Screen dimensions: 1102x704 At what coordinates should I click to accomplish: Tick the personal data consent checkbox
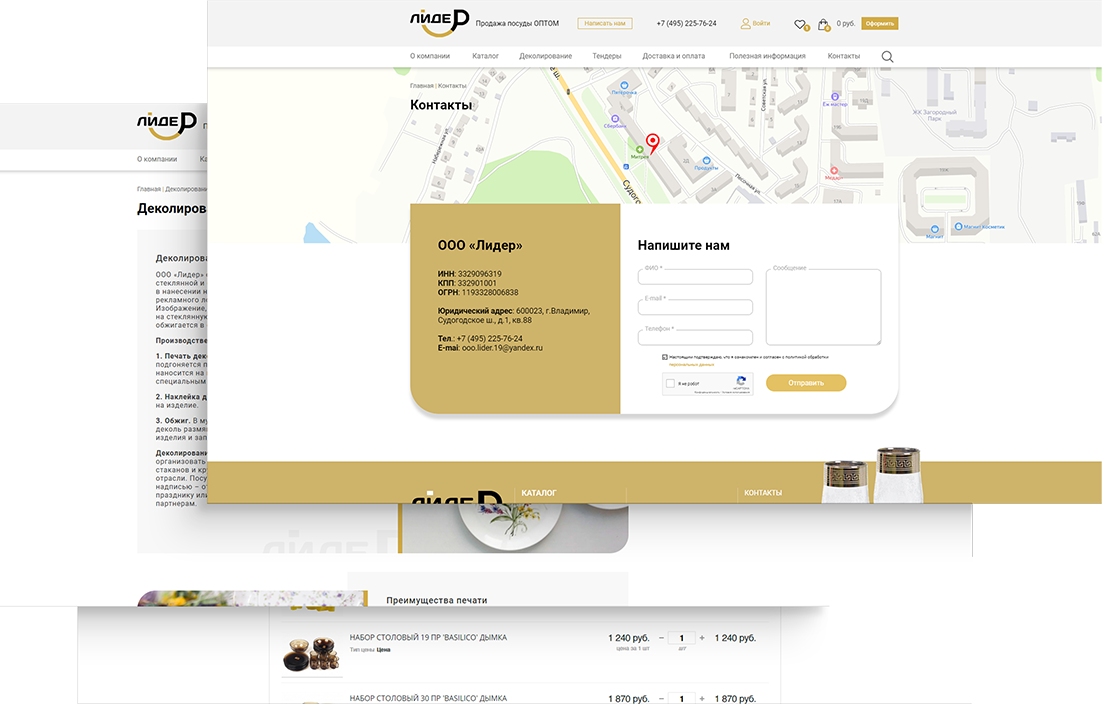[x=665, y=357]
